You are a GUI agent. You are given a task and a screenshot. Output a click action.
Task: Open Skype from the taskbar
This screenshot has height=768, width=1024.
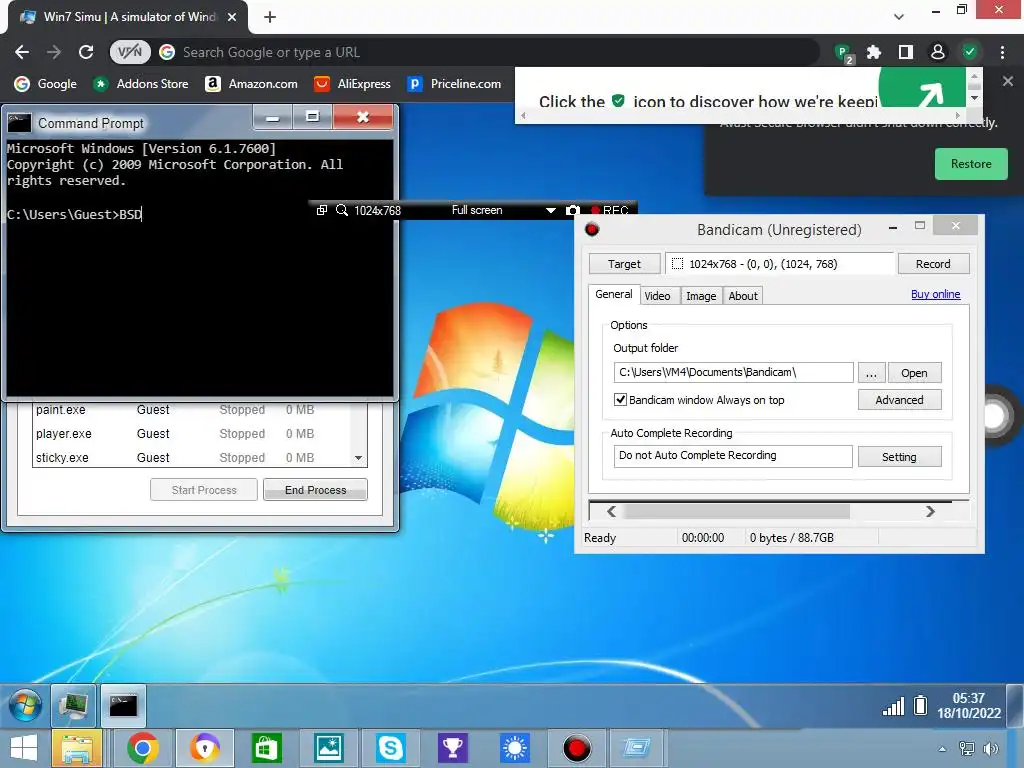pyautogui.click(x=391, y=748)
